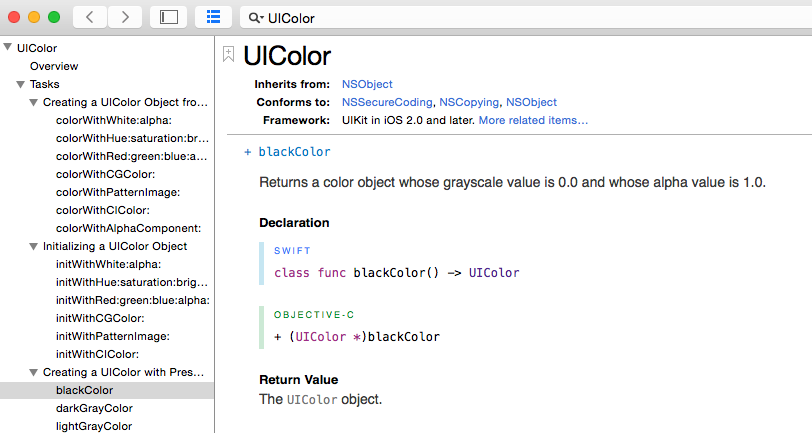Click the OBJECTIVE-C declaration label
The height and width of the screenshot is (433, 812).
click(314, 315)
